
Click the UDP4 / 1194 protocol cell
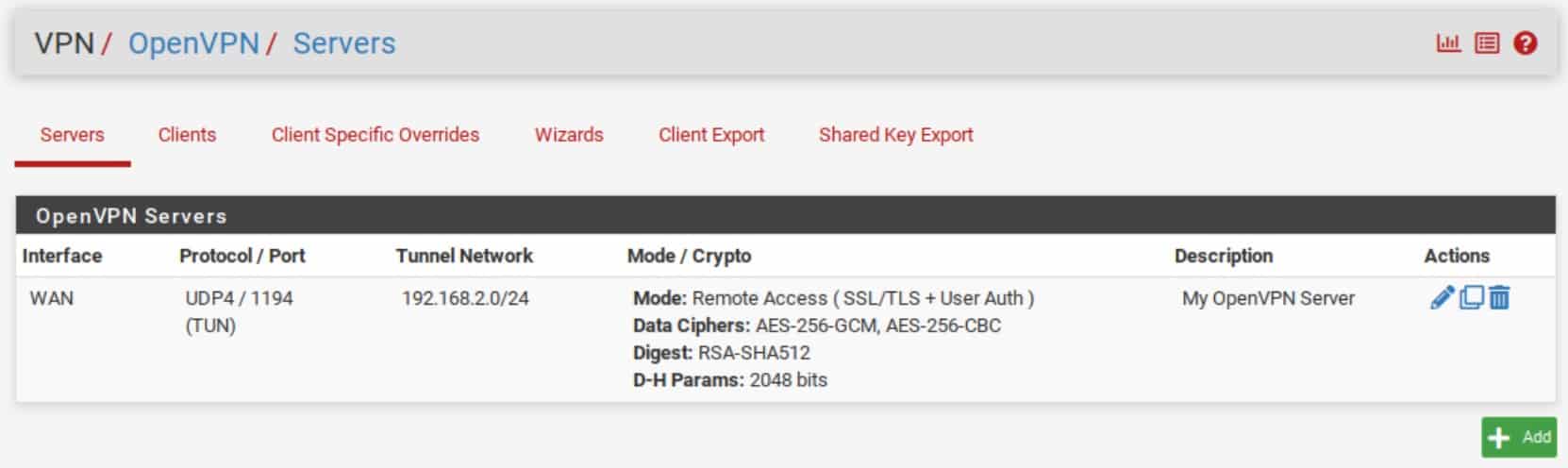tap(239, 311)
